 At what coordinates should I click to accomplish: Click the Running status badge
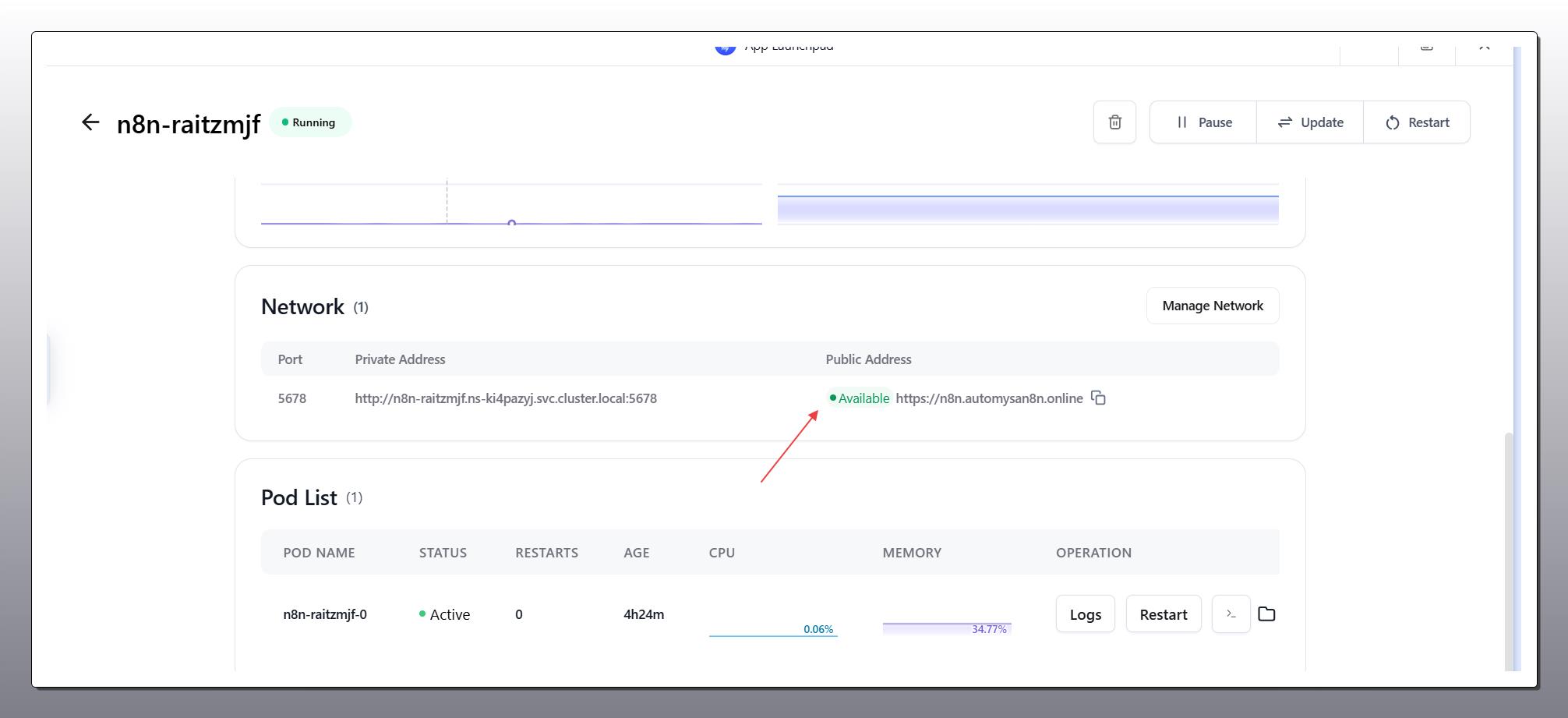(x=310, y=122)
